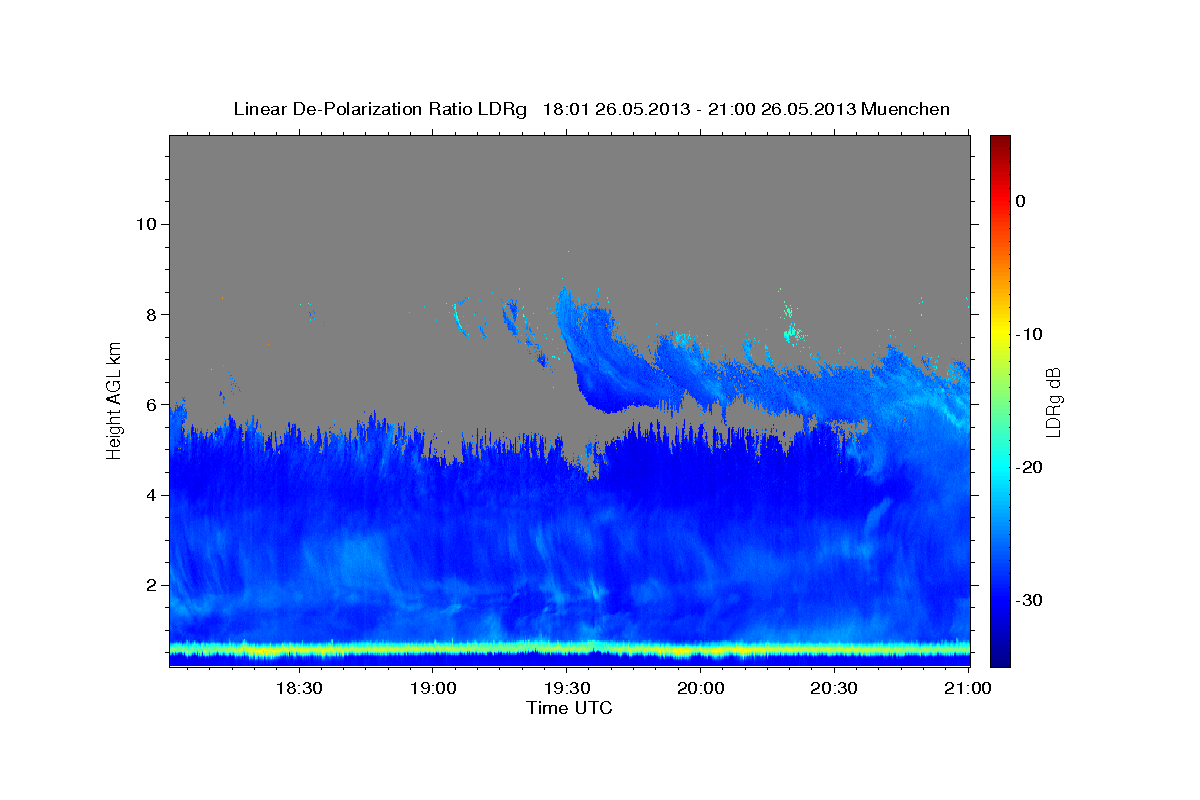The width and height of the screenshot is (1200, 800).
Task: Click the colorbar value '-30'
Action: (x=1028, y=600)
